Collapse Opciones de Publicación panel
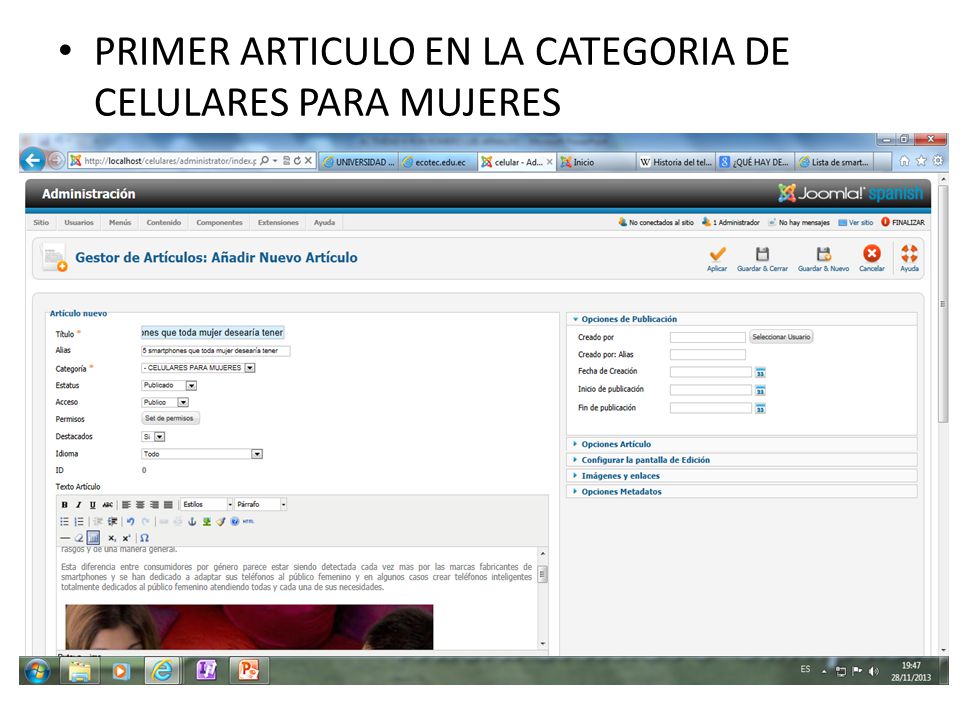960x720 pixels. (629, 319)
